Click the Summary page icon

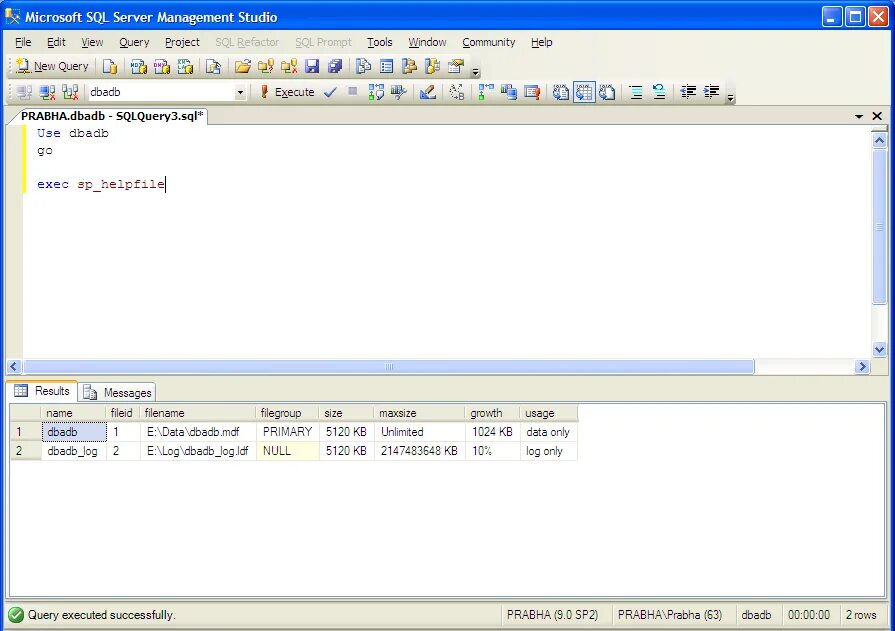(386, 66)
